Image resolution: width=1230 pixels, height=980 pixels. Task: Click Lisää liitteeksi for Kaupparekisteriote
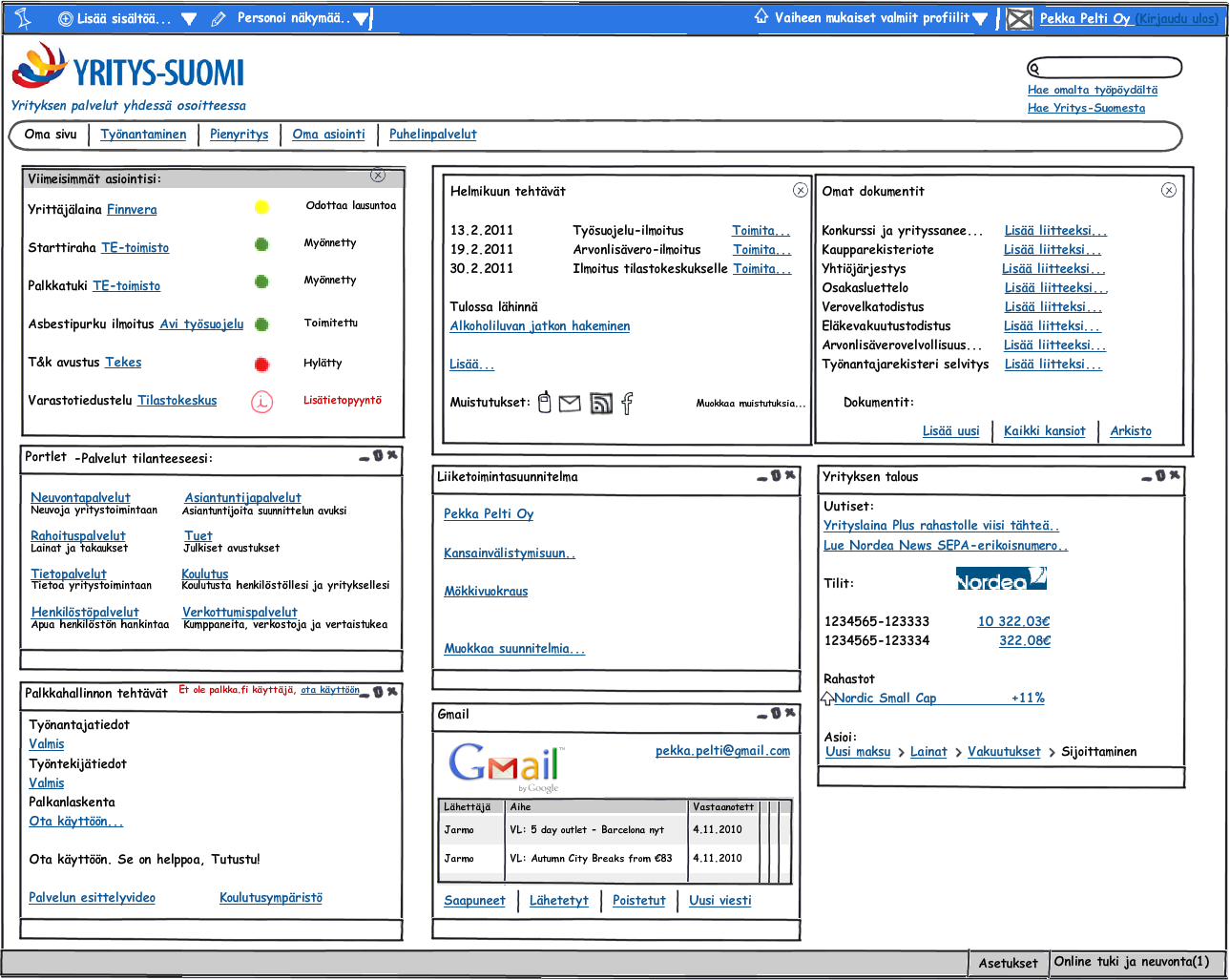(x=1053, y=250)
